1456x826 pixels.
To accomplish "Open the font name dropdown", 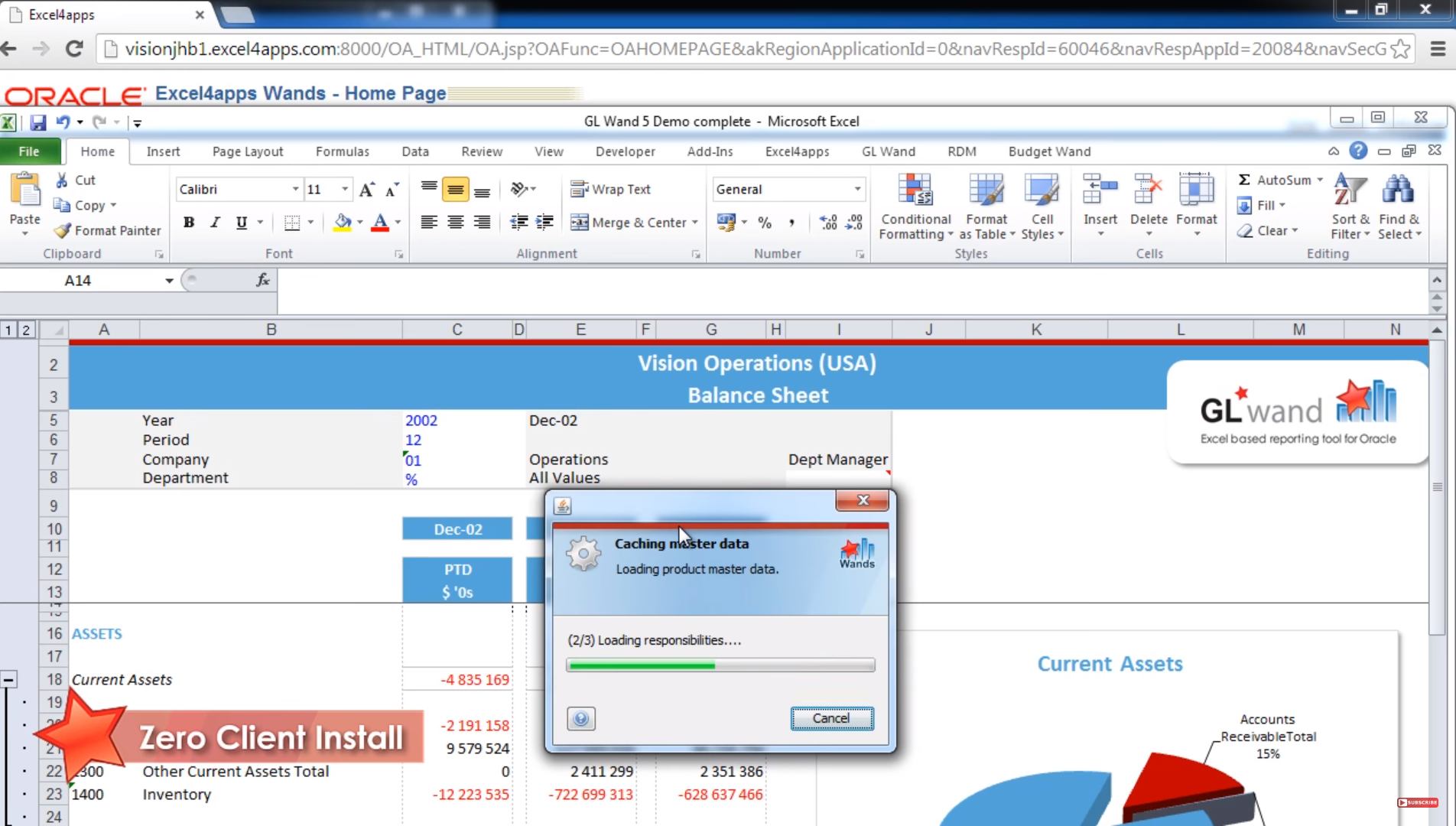I will pyautogui.click(x=295, y=190).
